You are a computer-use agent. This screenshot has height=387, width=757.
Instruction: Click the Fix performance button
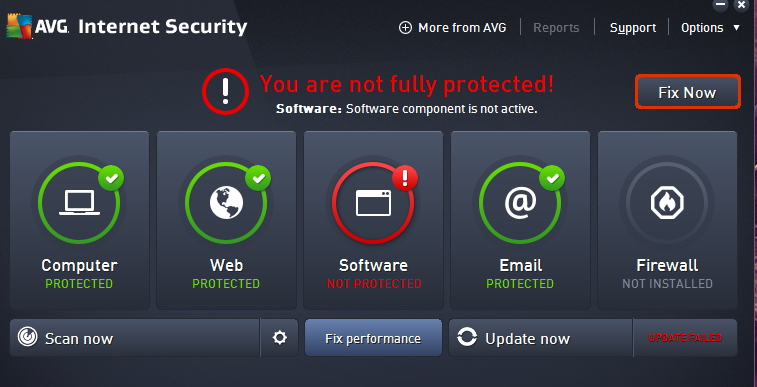pos(373,338)
